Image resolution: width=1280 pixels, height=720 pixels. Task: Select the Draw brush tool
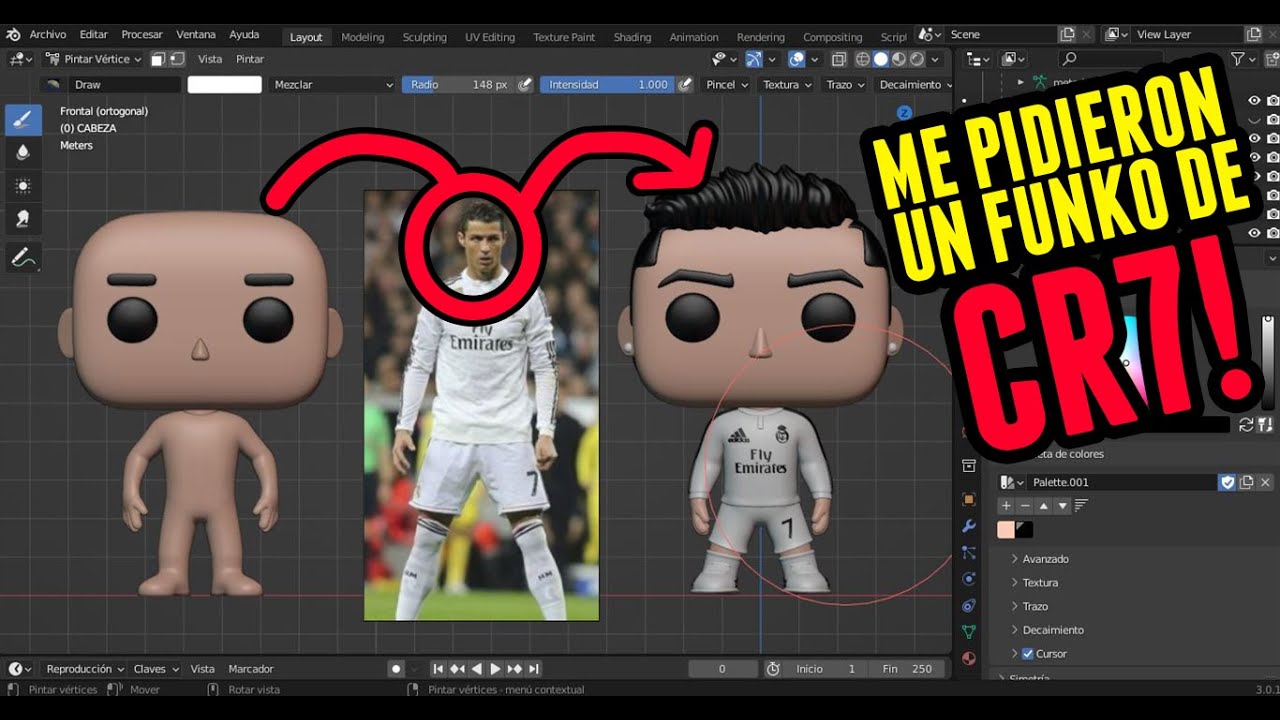(23, 121)
